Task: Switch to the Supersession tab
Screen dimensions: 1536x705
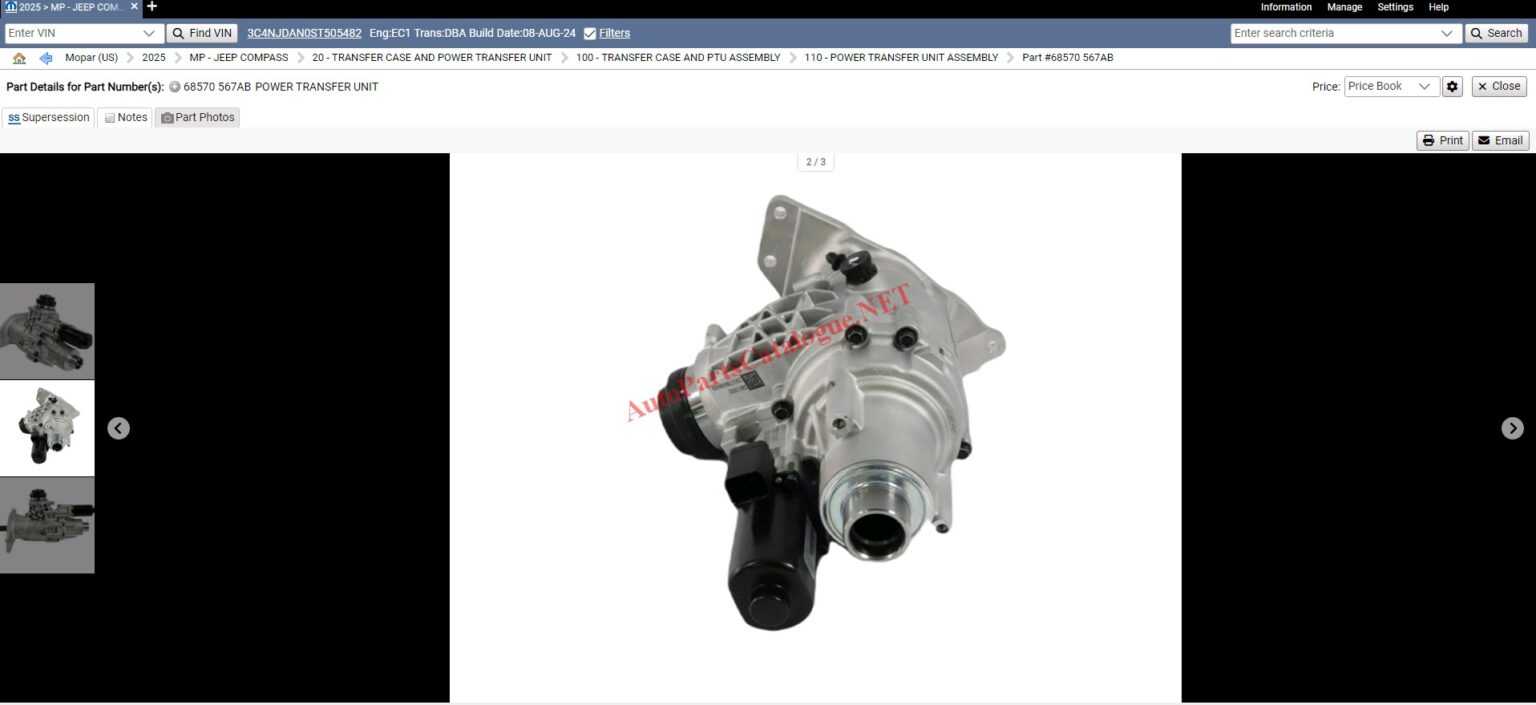Action: [48, 118]
